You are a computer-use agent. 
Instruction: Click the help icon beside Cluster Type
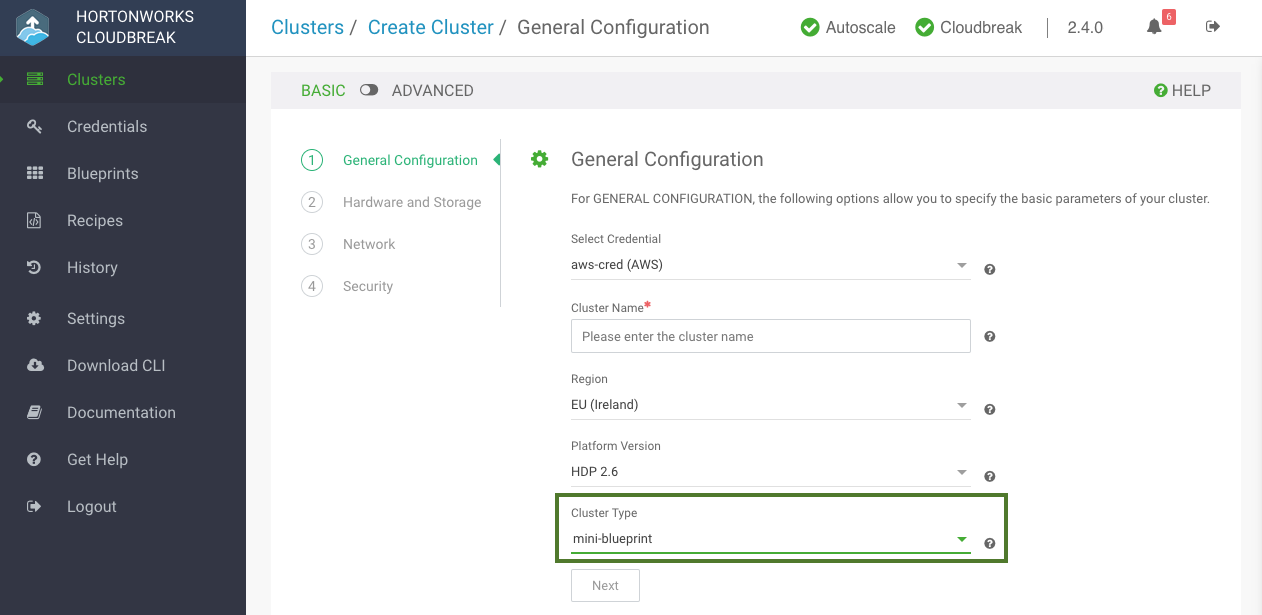[x=989, y=543]
